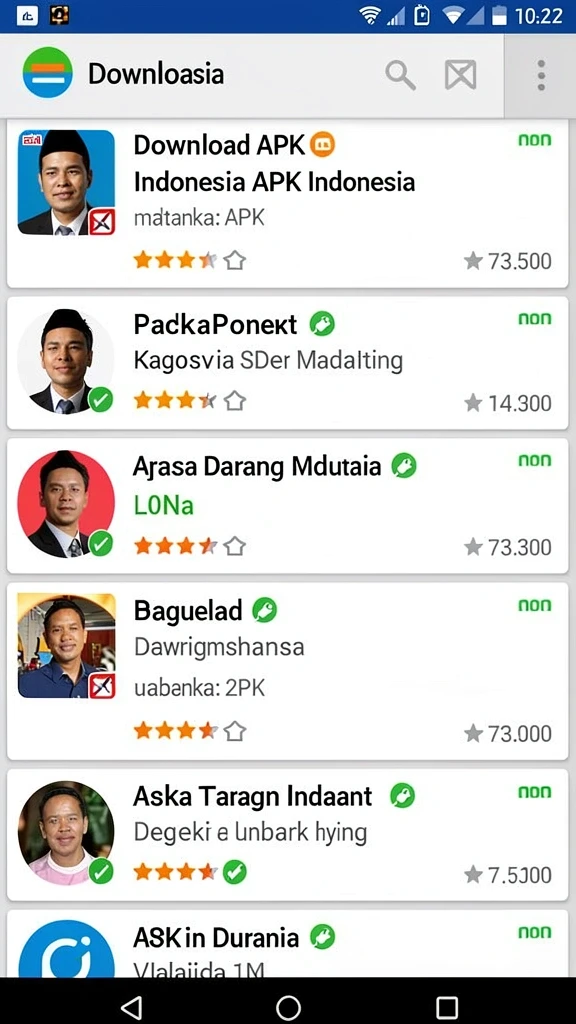This screenshot has height=1024, width=576.
Task: Tap green verified badge next to PadkaPonekt
Action: point(322,323)
